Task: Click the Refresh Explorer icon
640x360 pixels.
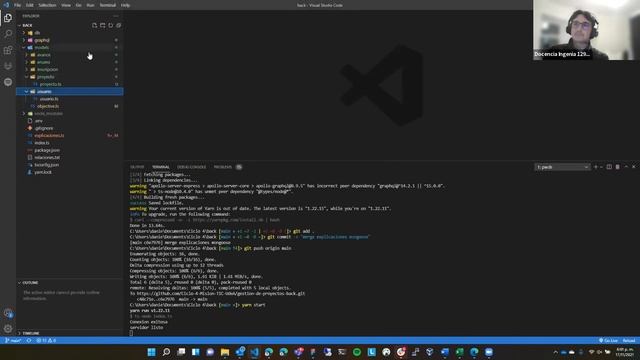Action: [111, 25]
